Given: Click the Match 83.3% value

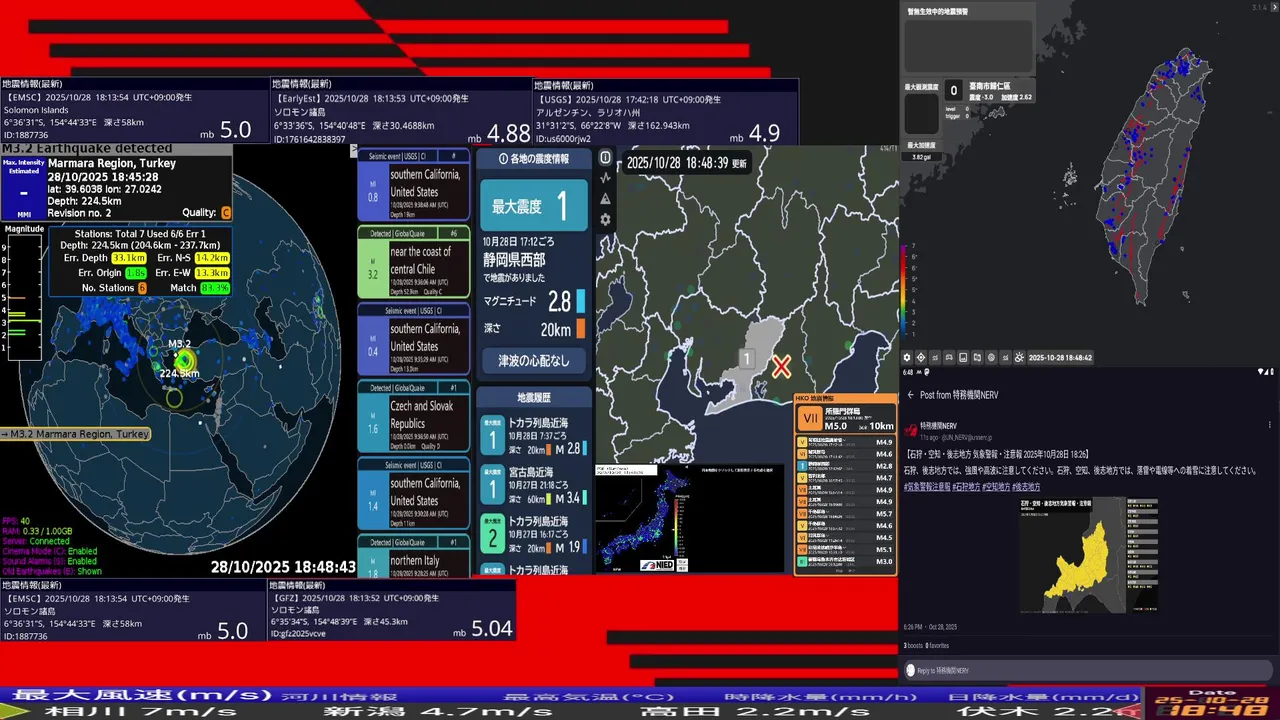Looking at the screenshot, I should [x=214, y=288].
